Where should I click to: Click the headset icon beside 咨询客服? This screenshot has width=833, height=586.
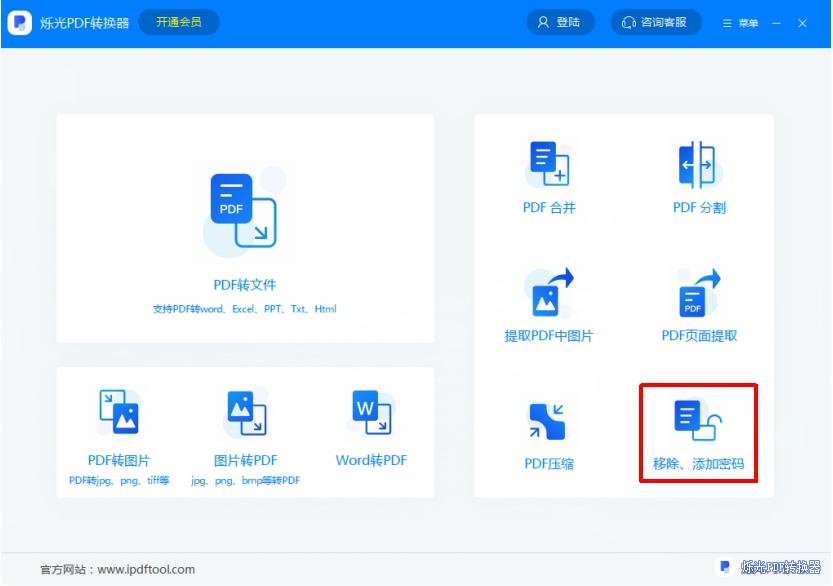click(628, 22)
